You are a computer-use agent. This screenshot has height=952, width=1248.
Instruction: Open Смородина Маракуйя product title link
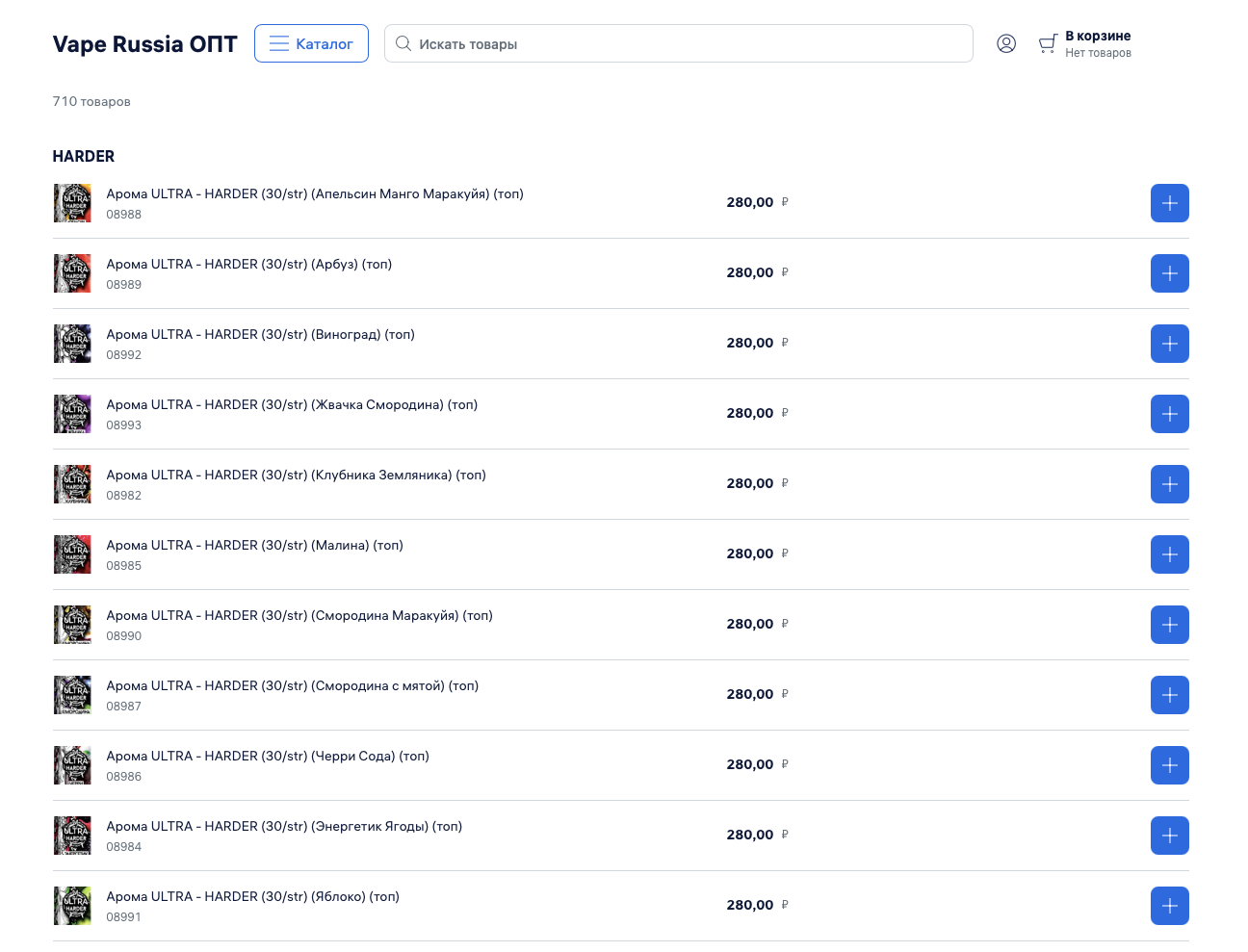299,616
